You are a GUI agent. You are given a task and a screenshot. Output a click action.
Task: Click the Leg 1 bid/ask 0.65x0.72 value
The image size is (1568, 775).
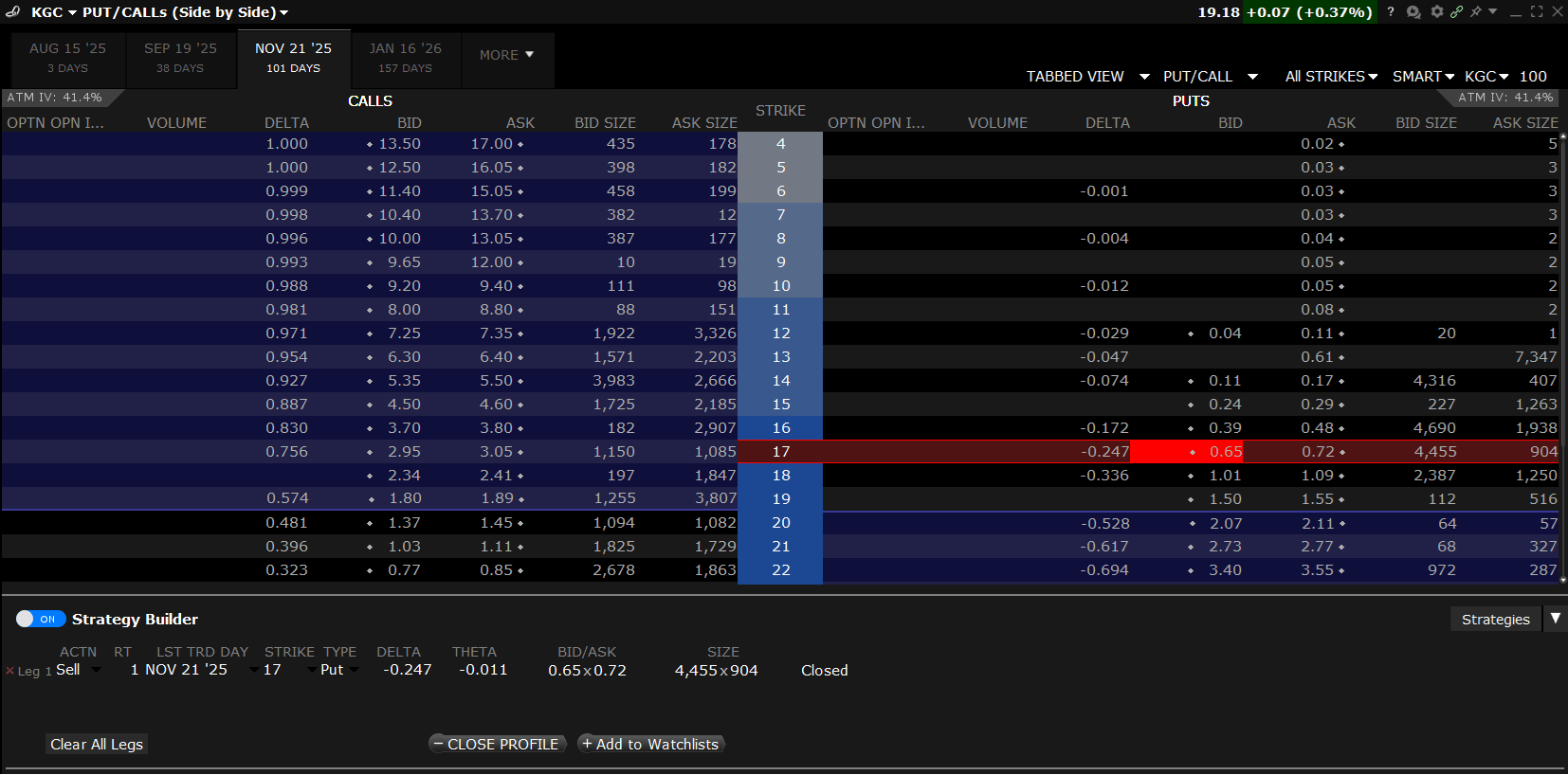[587, 671]
